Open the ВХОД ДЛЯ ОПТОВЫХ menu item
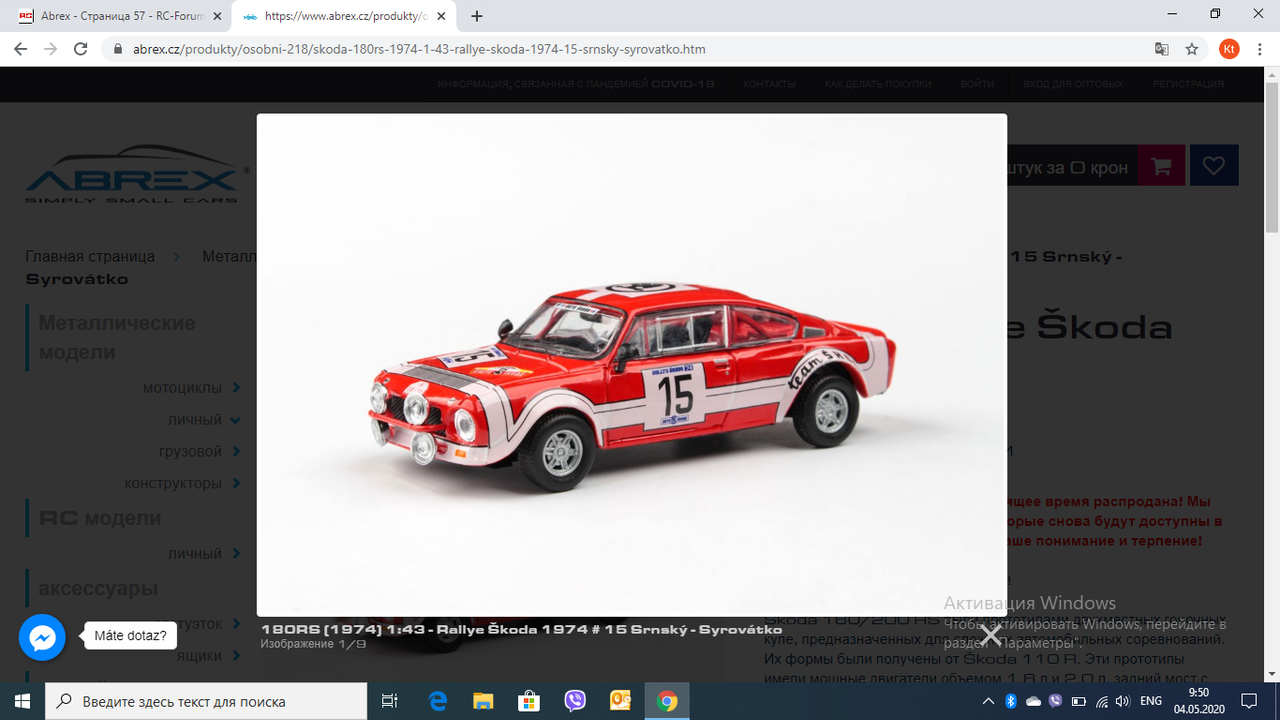This screenshot has width=1280, height=720. (x=1073, y=84)
